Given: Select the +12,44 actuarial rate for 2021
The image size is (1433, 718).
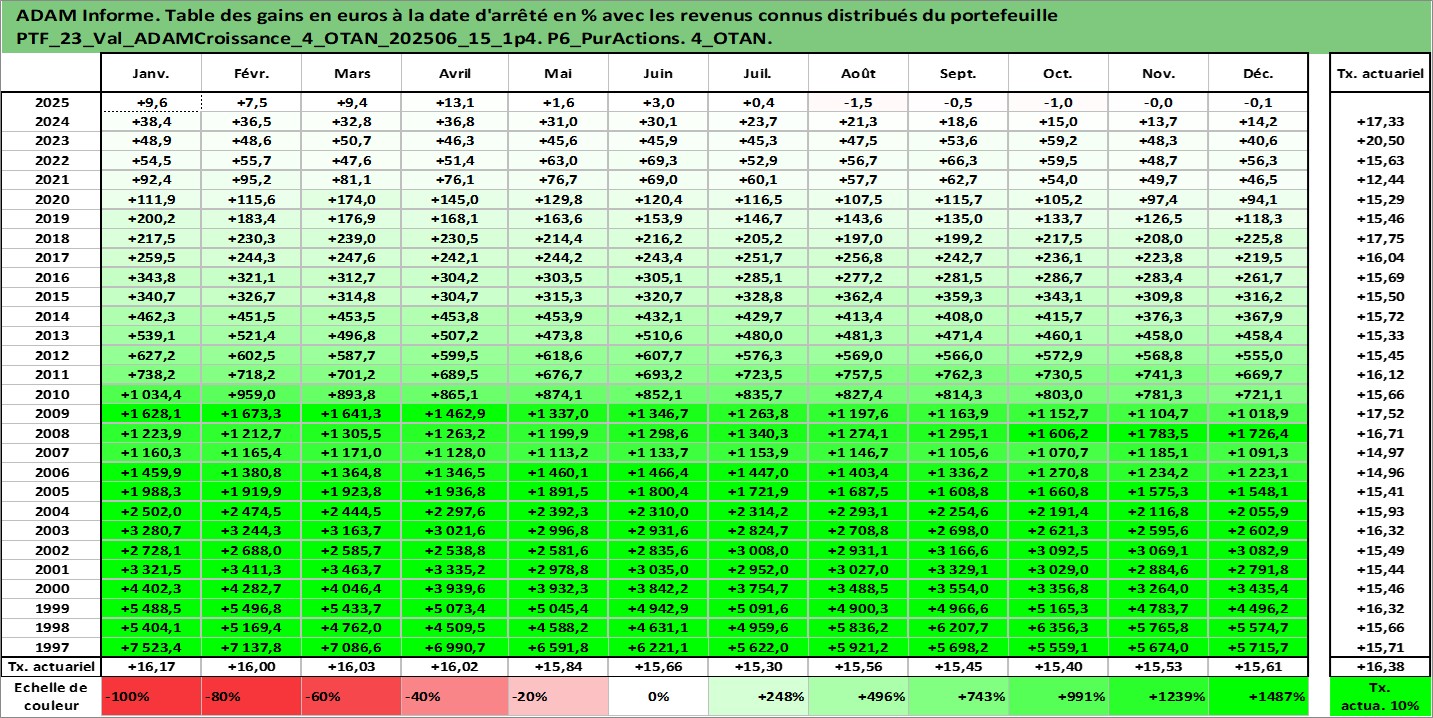Looking at the screenshot, I should [x=1379, y=180].
